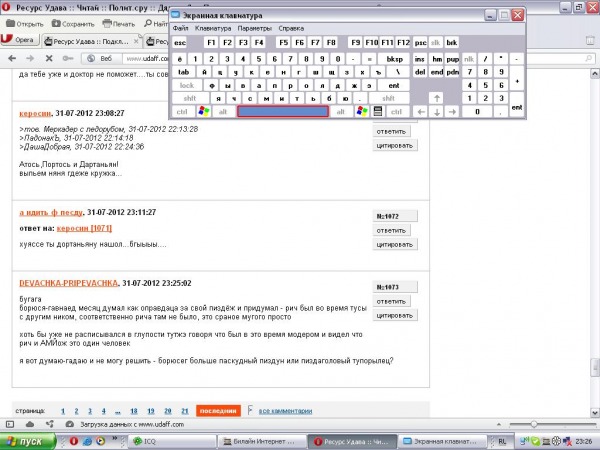Follow the керосин [1071] reply reference link
The height and width of the screenshot is (450, 600).
84,228
